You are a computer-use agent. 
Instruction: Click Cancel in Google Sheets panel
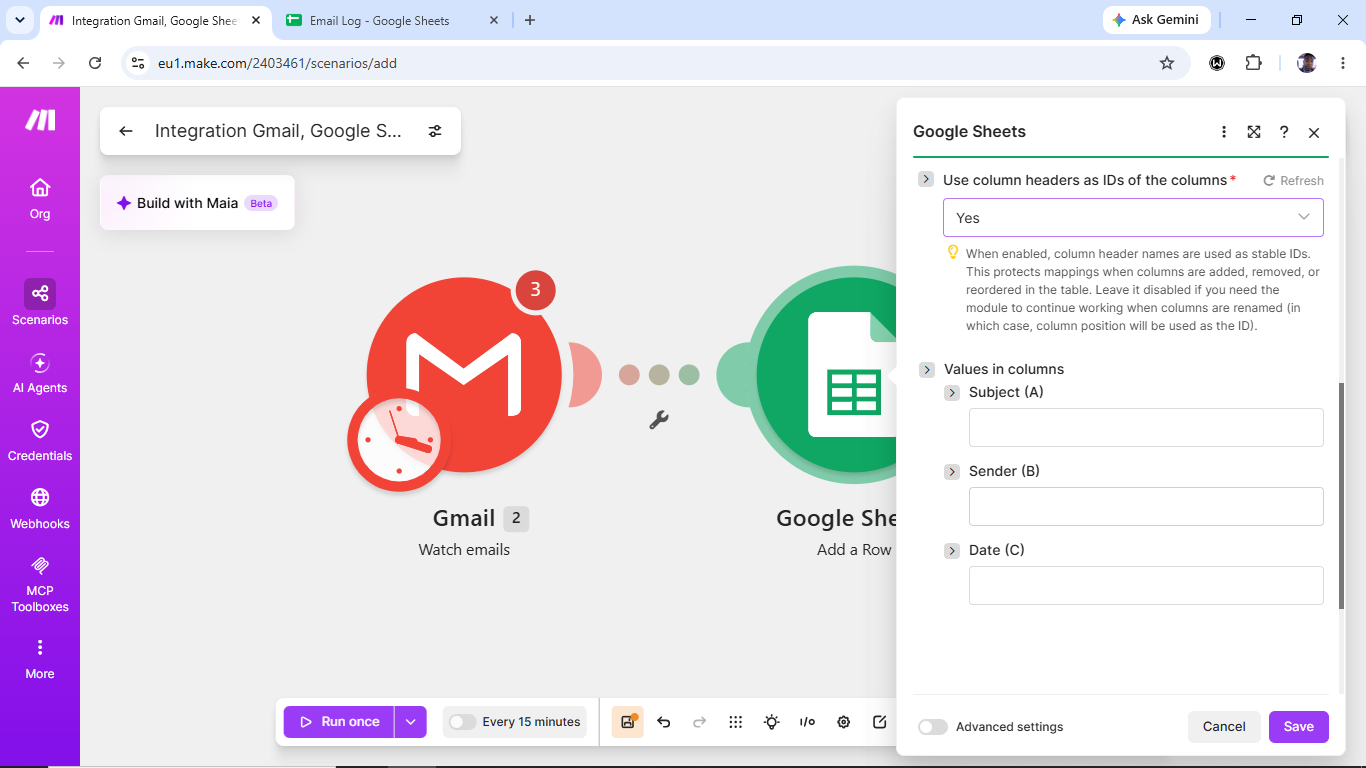[1224, 727]
